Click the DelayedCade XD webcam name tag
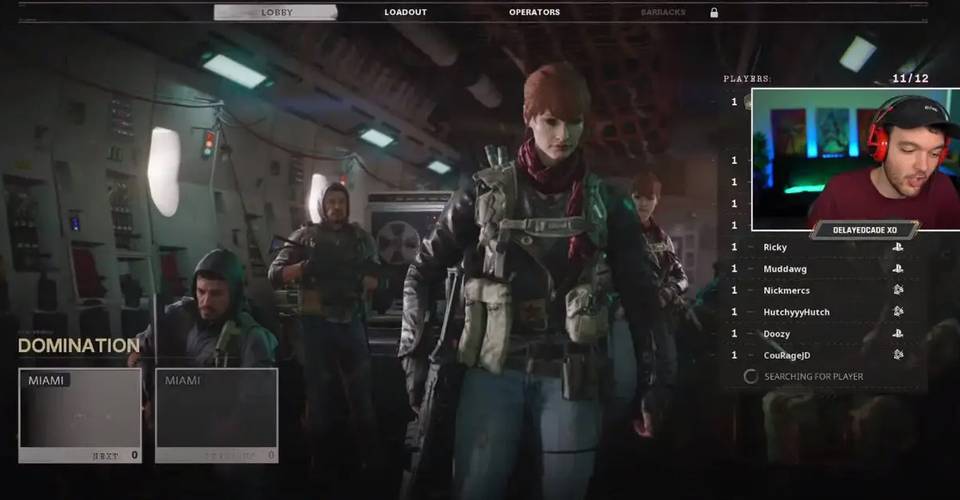The image size is (960, 500). (864, 230)
